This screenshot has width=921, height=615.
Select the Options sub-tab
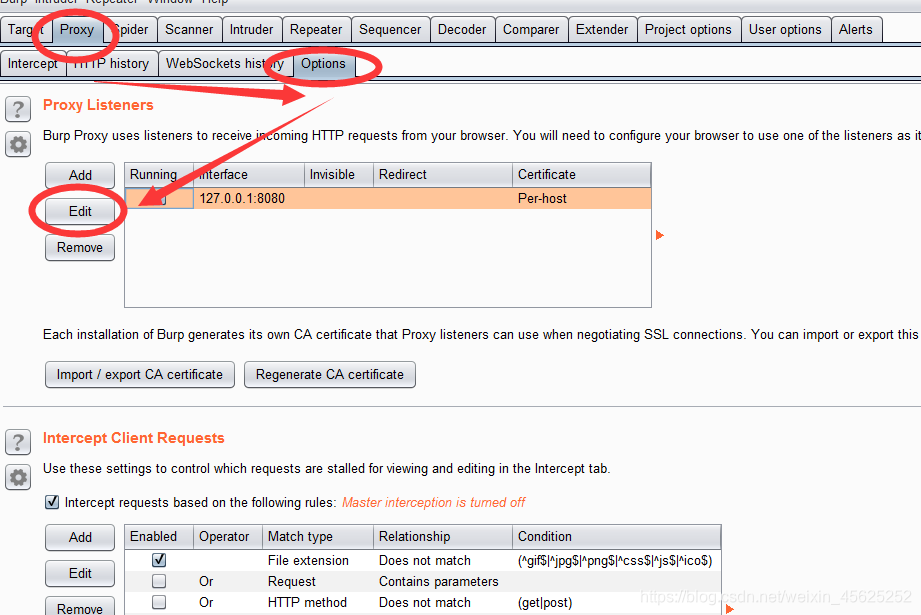tap(323, 63)
